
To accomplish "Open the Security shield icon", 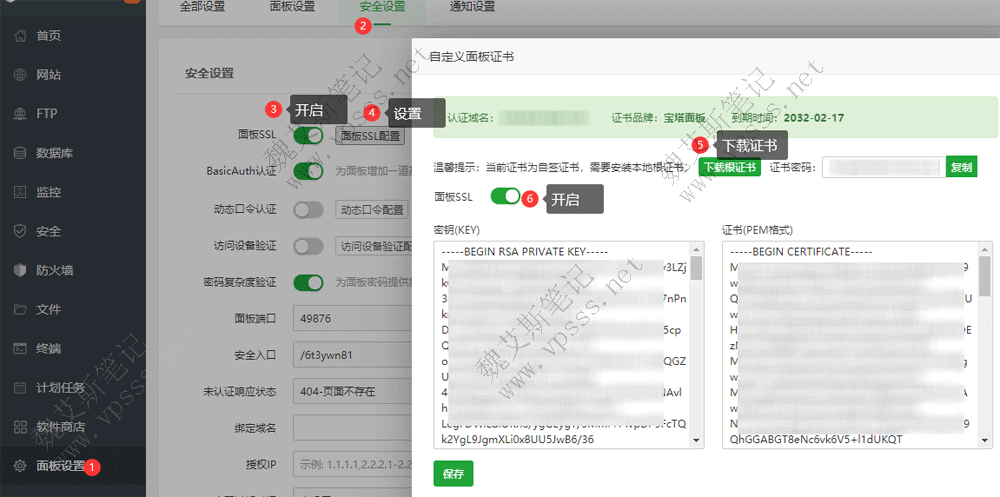I will [x=20, y=231].
